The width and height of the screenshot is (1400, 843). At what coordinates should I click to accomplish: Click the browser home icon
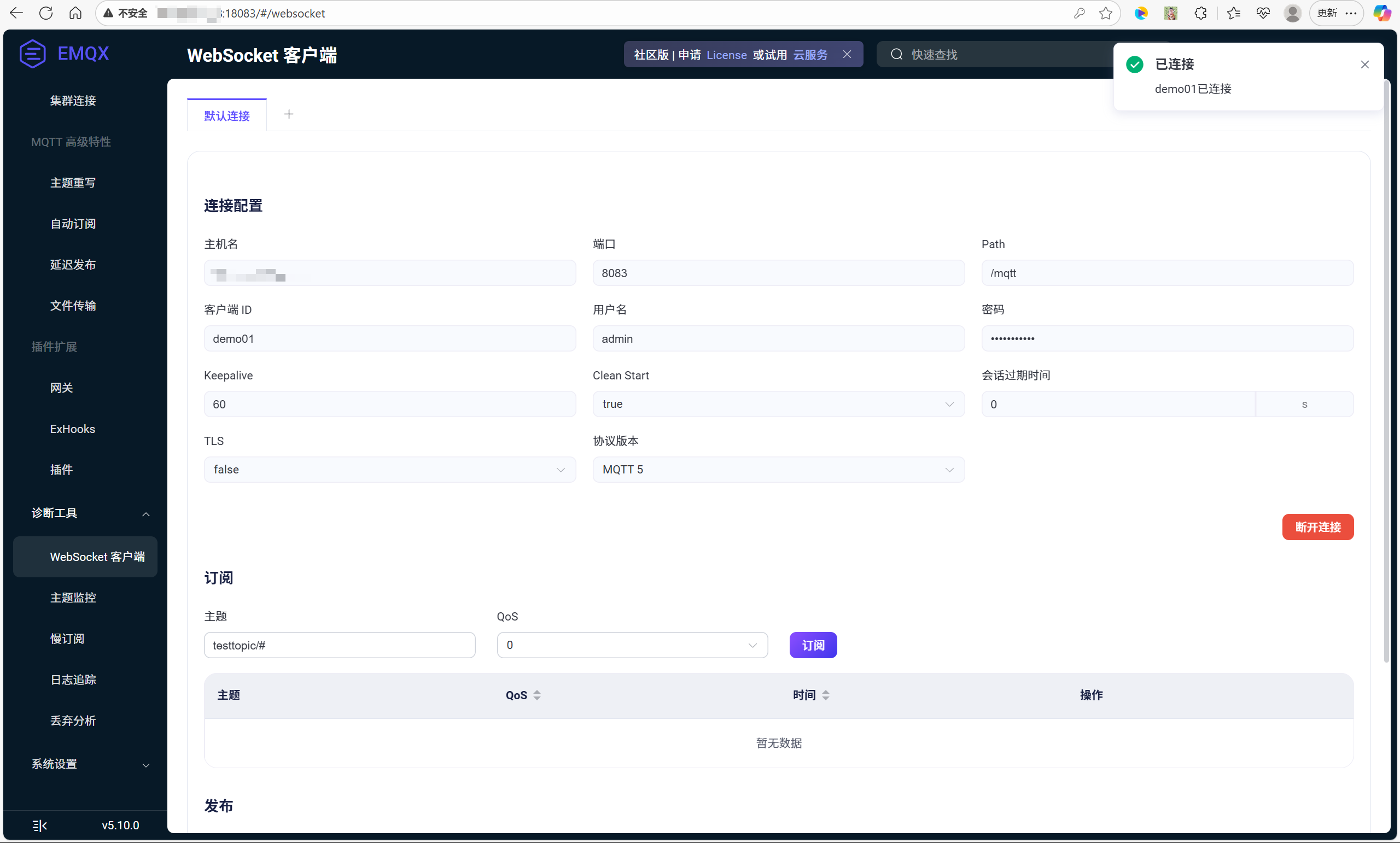click(75, 13)
